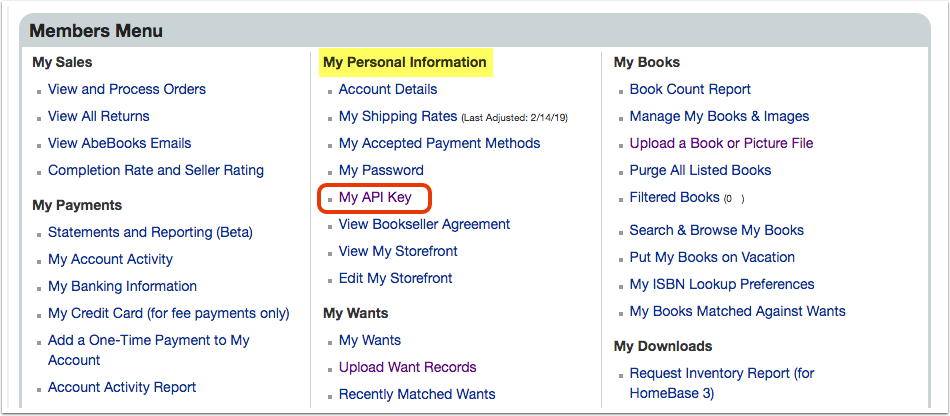Open the My Password page

(x=381, y=171)
